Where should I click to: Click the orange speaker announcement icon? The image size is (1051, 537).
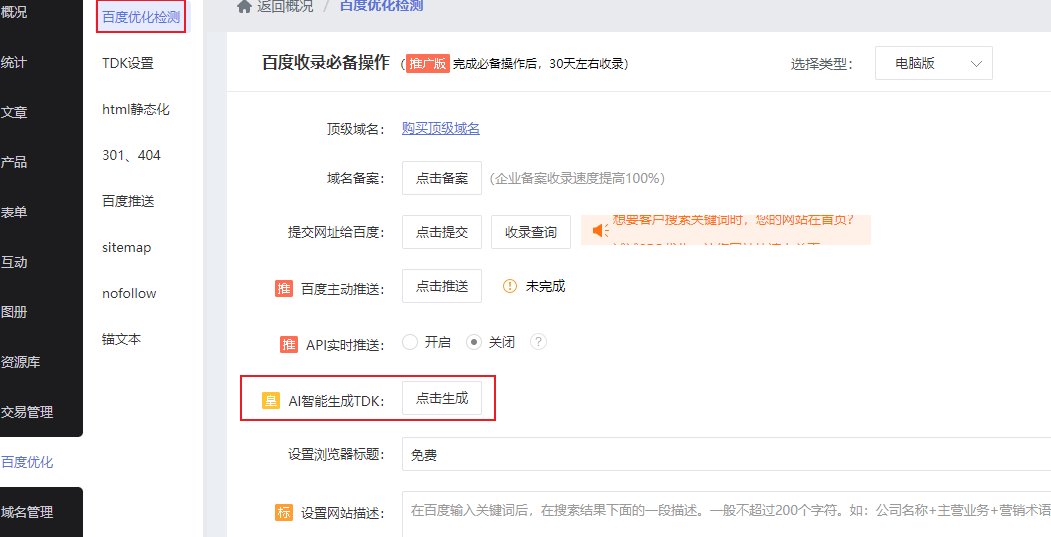click(600, 231)
